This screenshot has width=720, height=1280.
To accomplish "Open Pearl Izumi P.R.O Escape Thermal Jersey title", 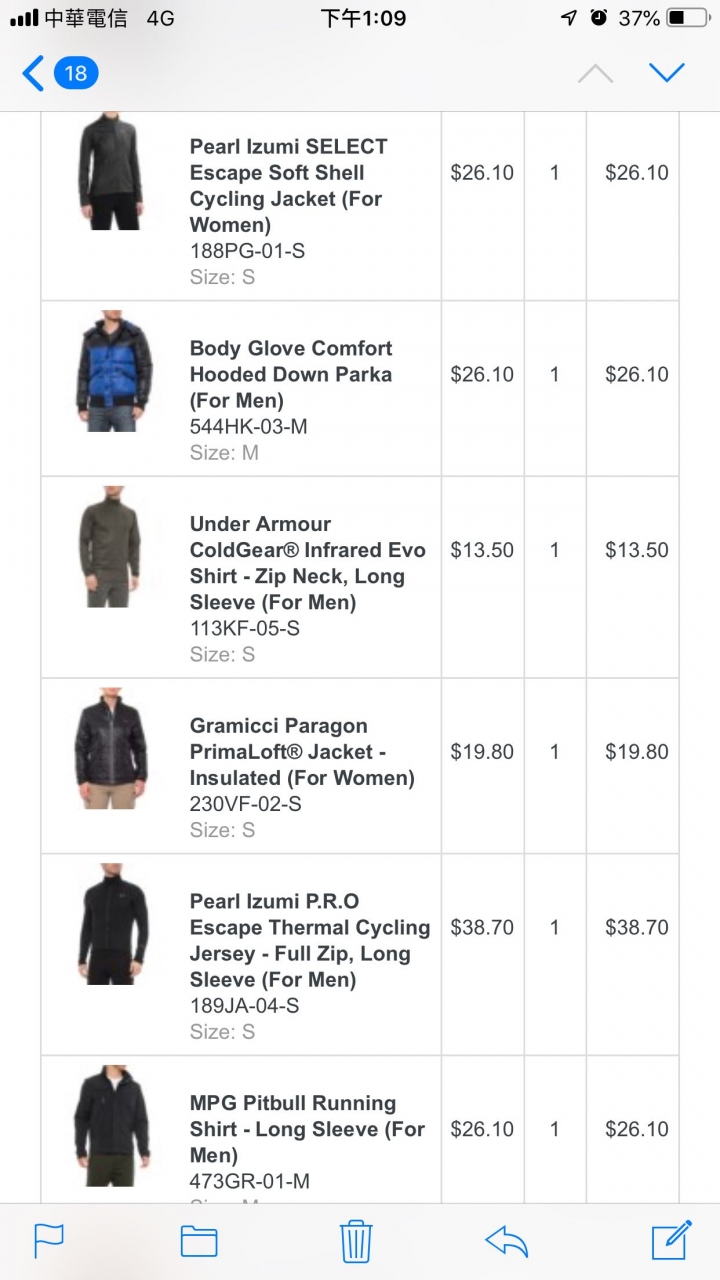I will click(x=310, y=940).
